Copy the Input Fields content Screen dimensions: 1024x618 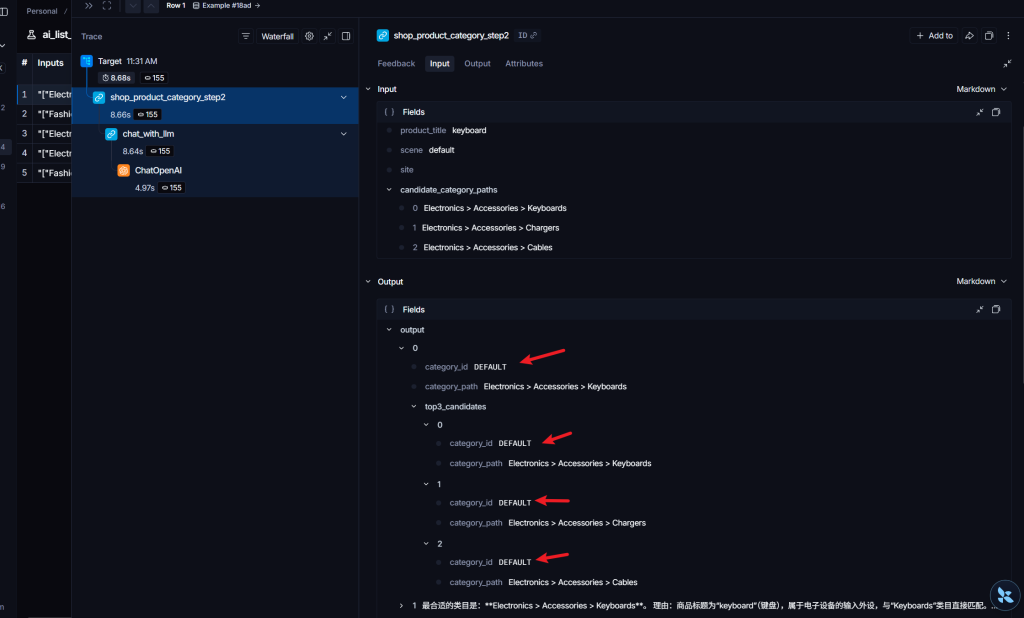[996, 112]
